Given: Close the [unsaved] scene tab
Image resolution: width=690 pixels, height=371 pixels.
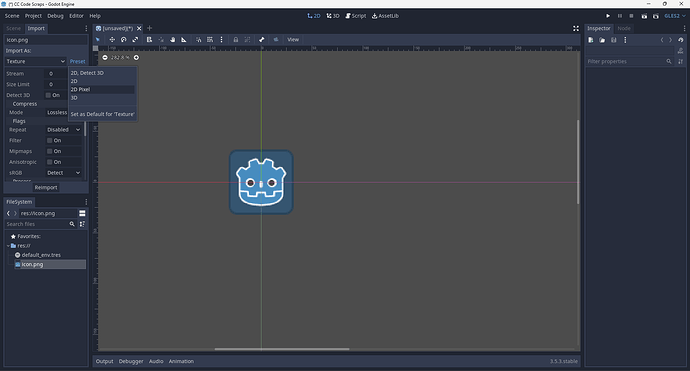Looking at the screenshot, I should (x=139, y=28).
